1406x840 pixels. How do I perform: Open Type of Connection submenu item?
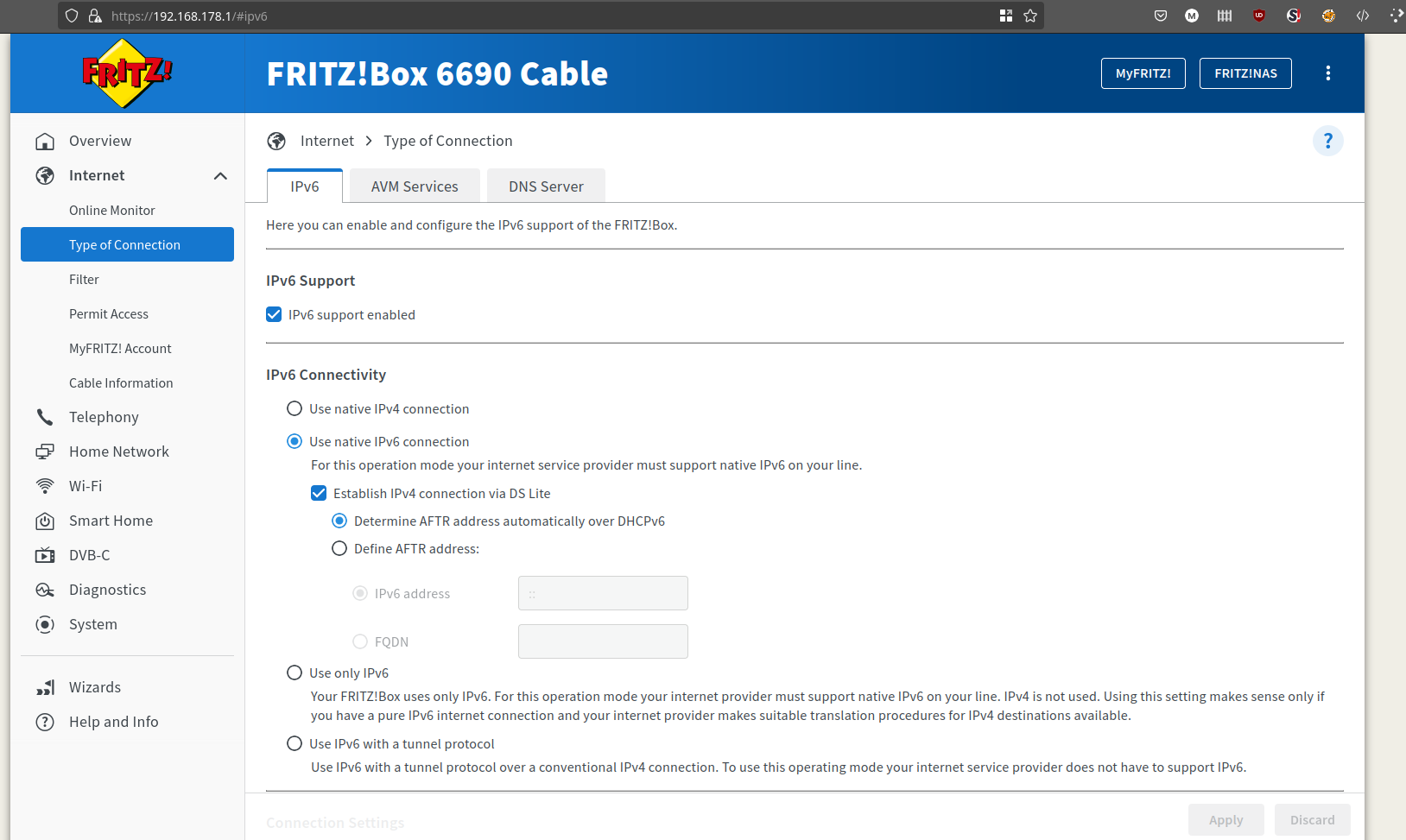(127, 244)
